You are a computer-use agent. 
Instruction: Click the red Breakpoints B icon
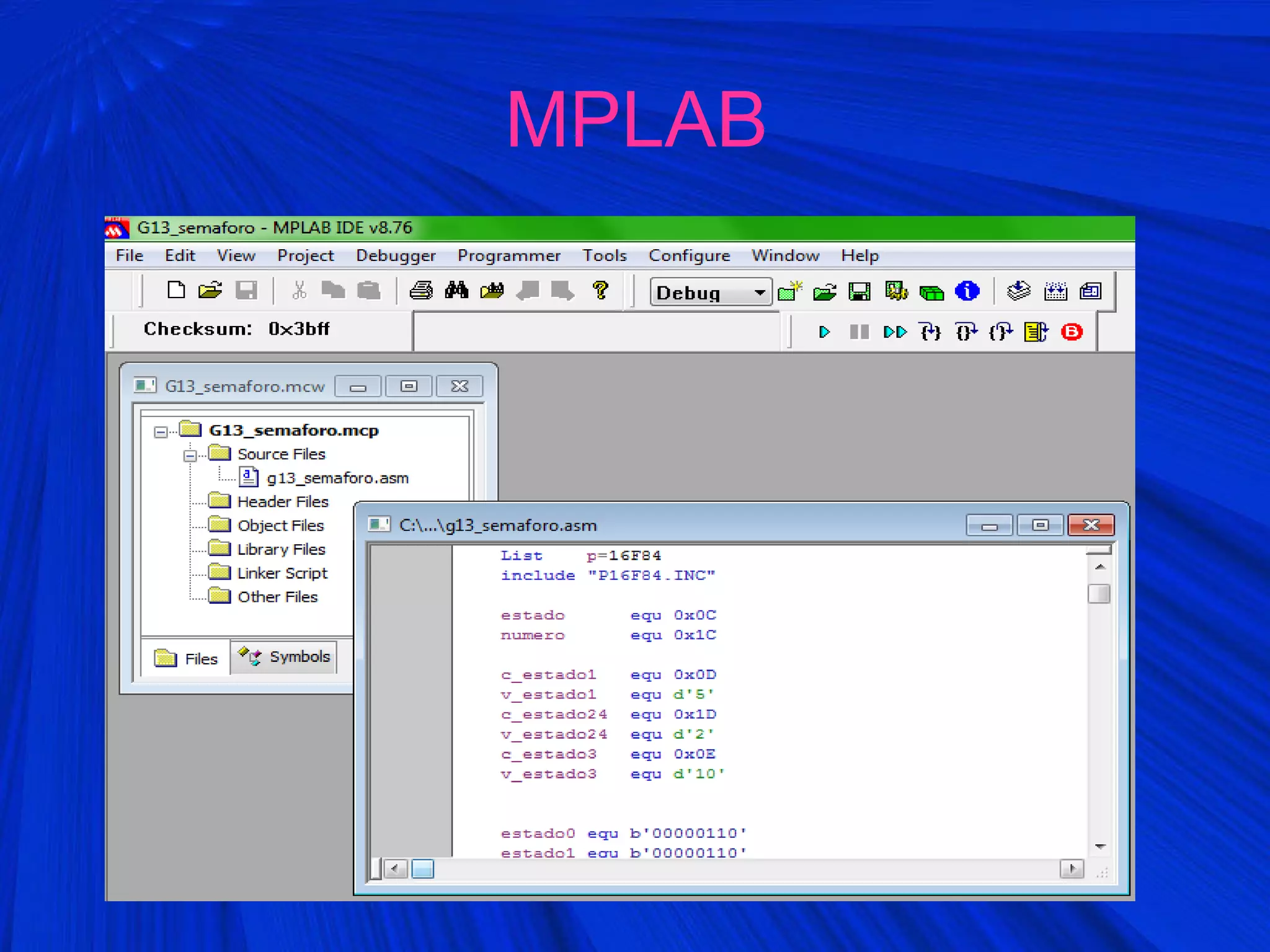1072,332
